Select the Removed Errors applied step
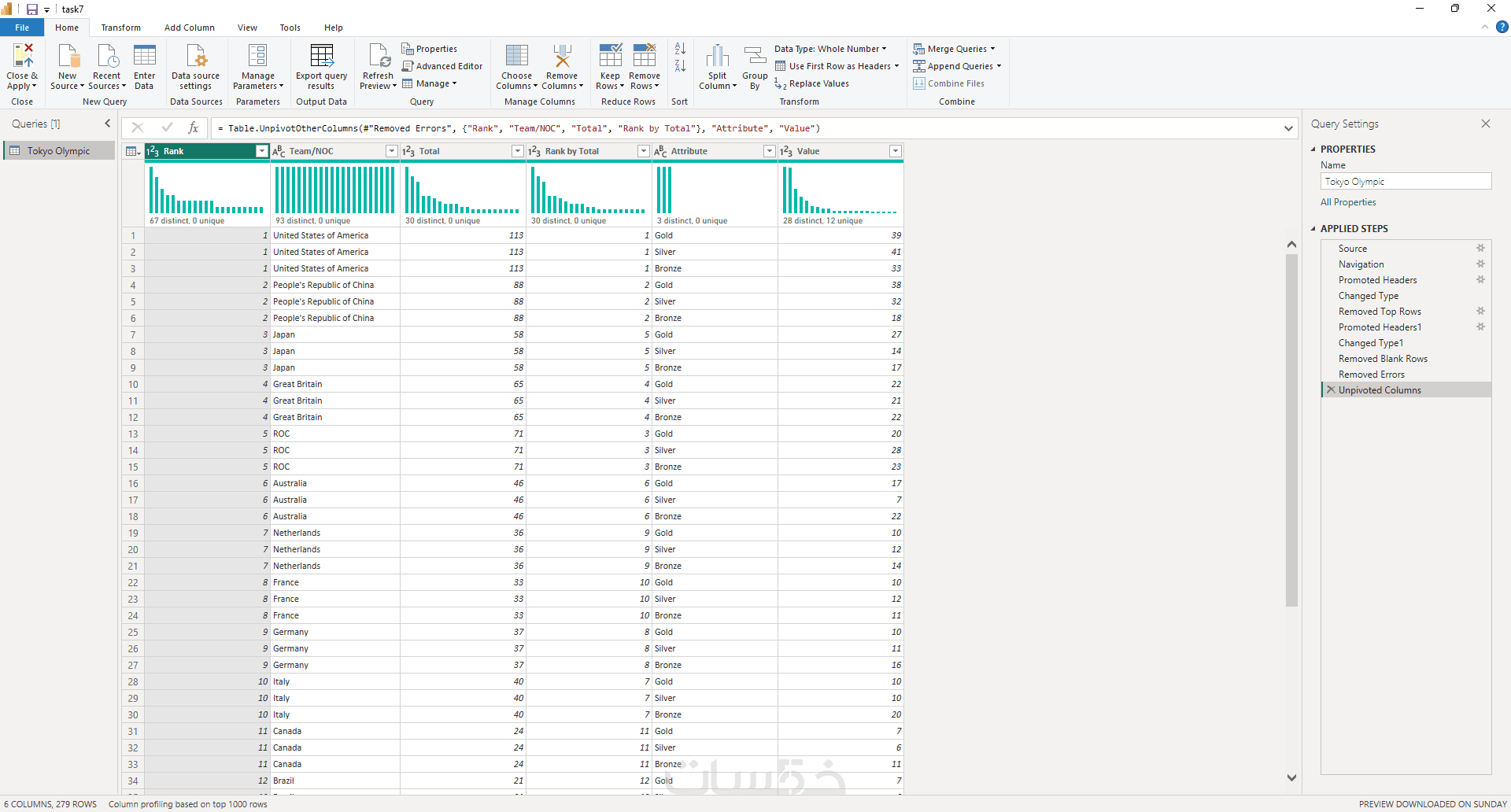Screen dimensions: 1511x812 [x=1371, y=375]
